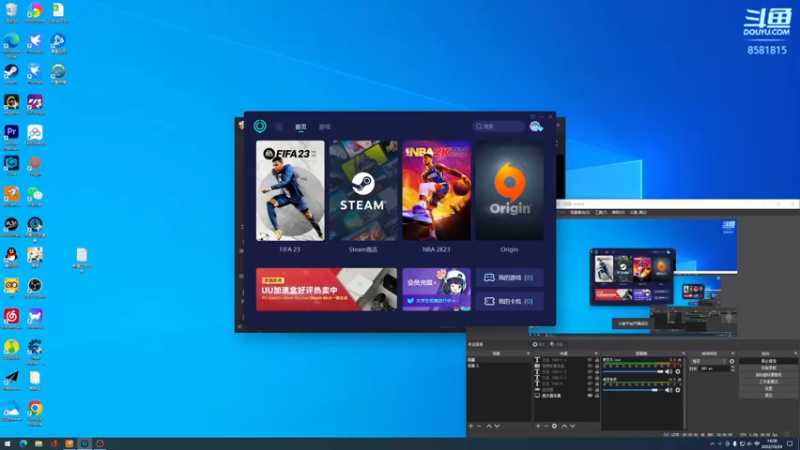800x450 pixels.
Task: Open the 工具(T) menu in OBS
Action: tap(601, 212)
